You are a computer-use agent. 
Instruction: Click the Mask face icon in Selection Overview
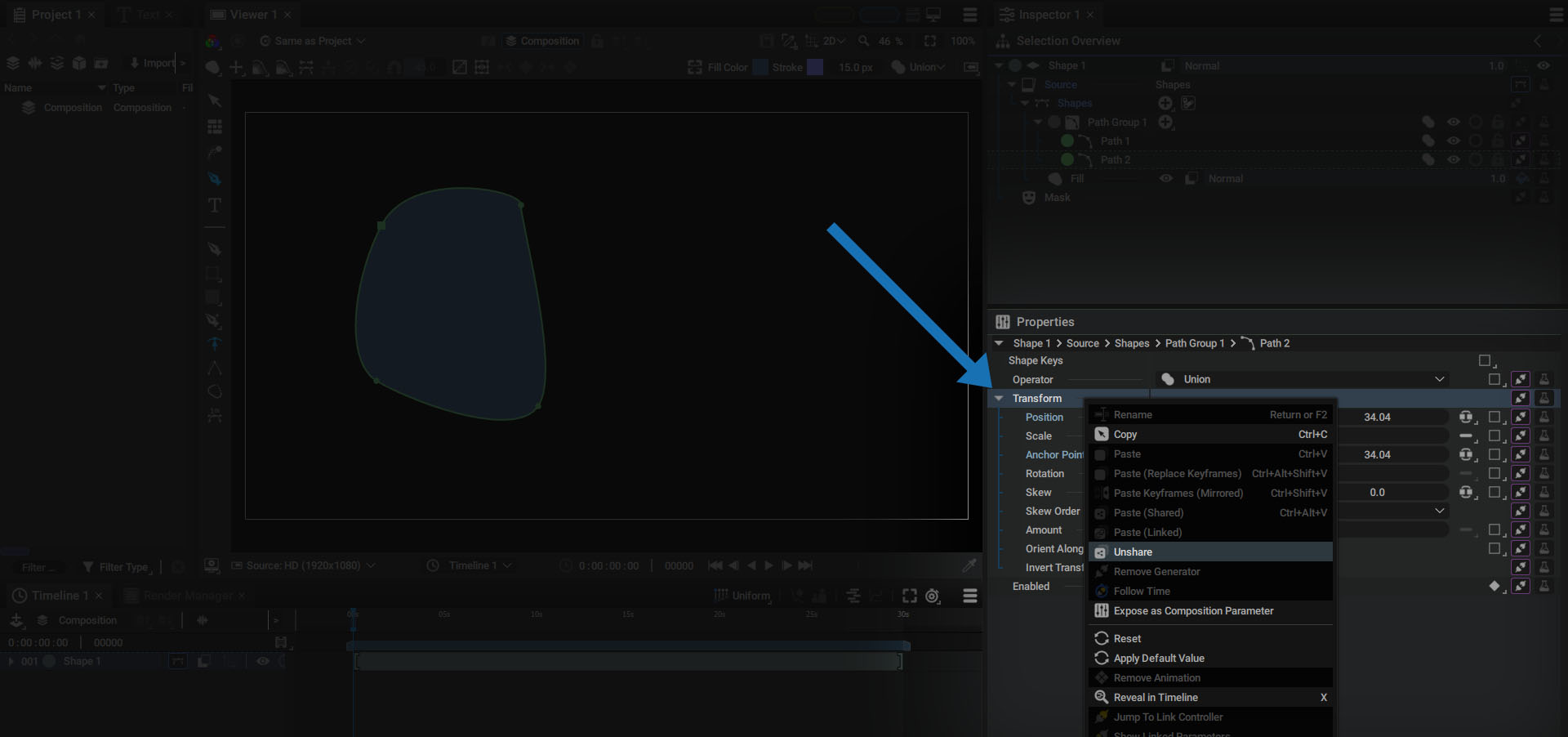pyautogui.click(x=1029, y=198)
